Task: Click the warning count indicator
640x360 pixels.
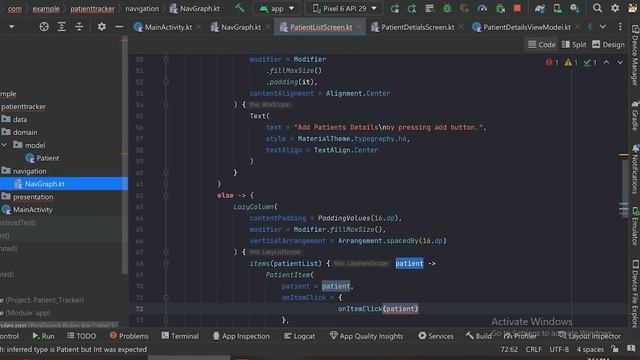Action: click(571, 62)
